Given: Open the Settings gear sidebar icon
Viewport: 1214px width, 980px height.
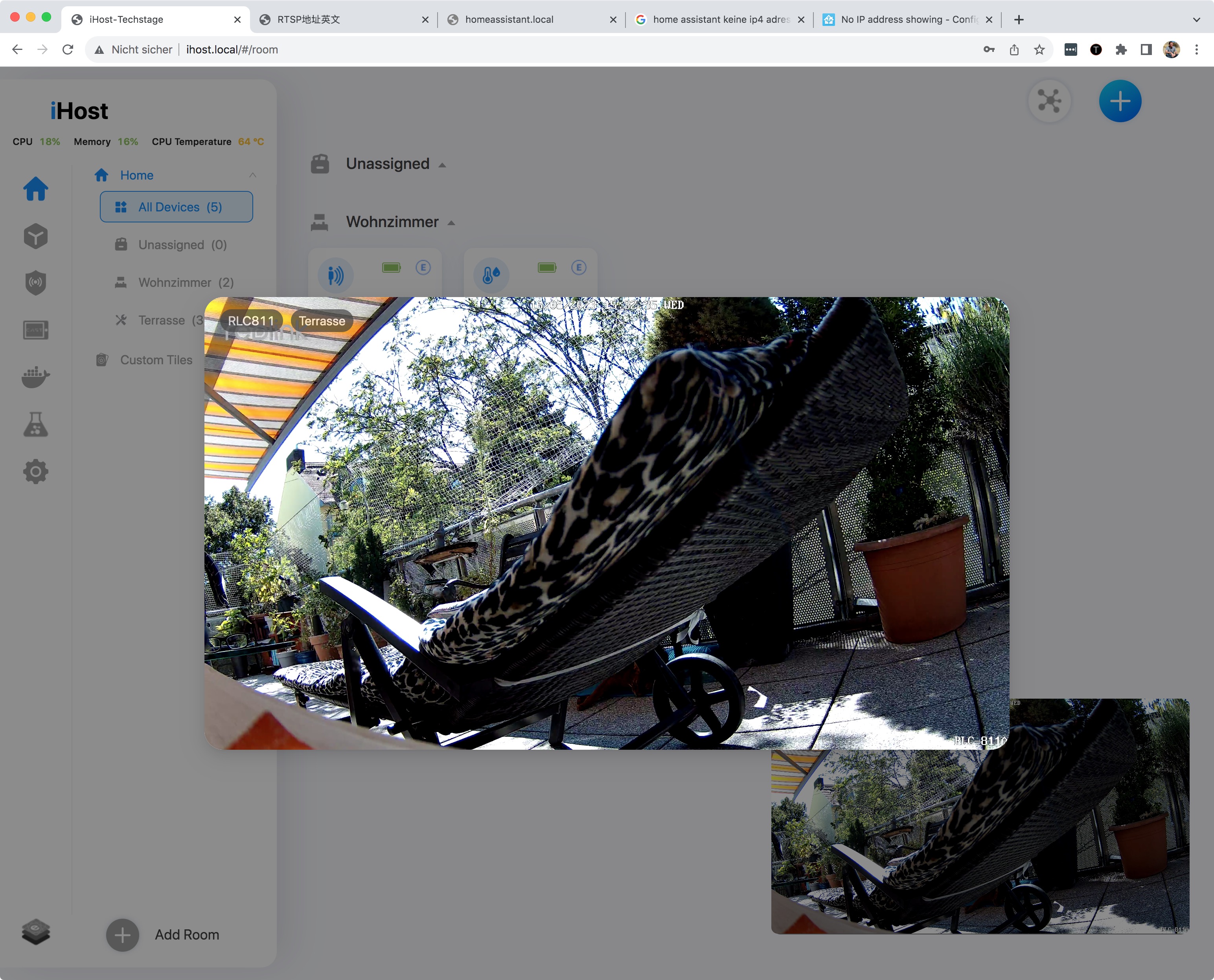Looking at the screenshot, I should click(35, 472).
